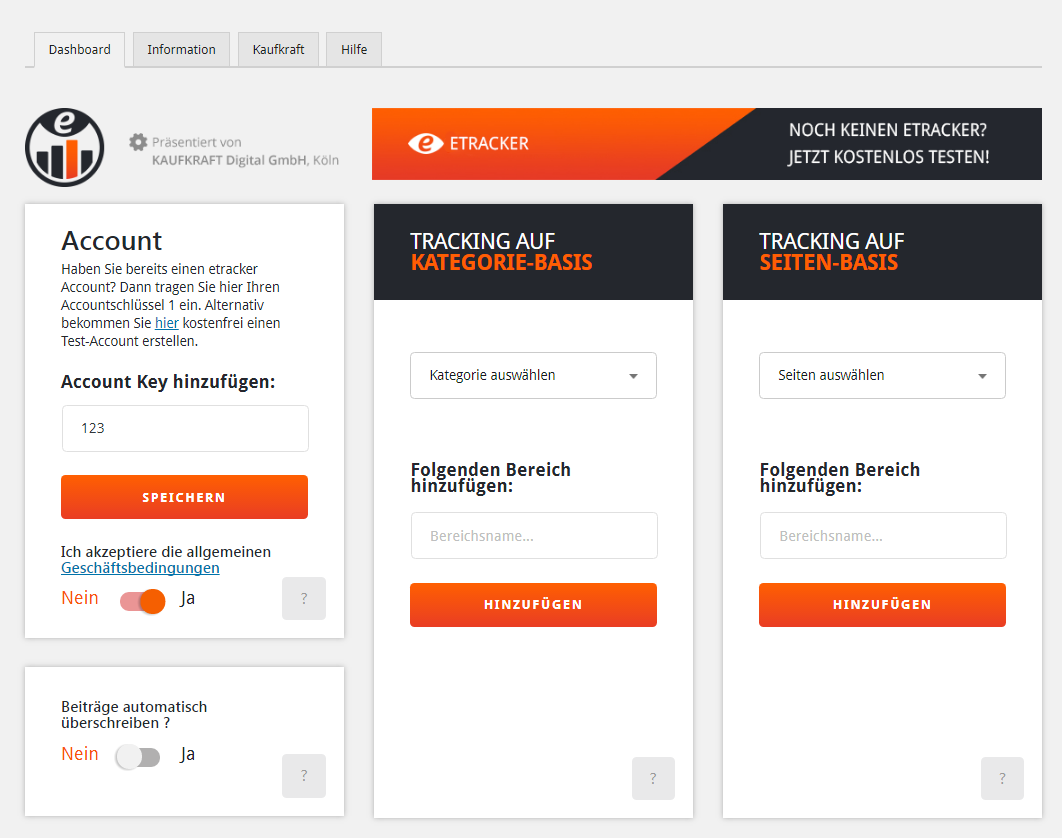Click the etracker bar-chart logo
This screenshot has width=1062, height=838.
point(65,147)
